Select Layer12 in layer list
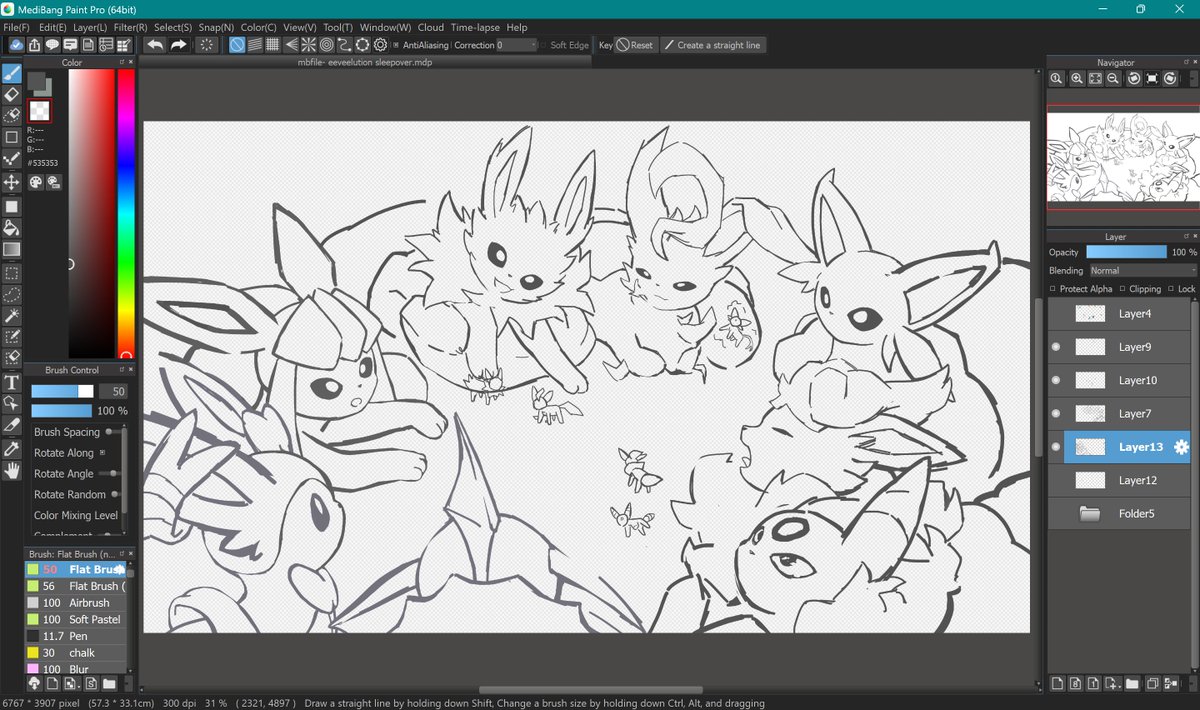1200x710 pixels. pyautogui.click(x=1119, y=481)
